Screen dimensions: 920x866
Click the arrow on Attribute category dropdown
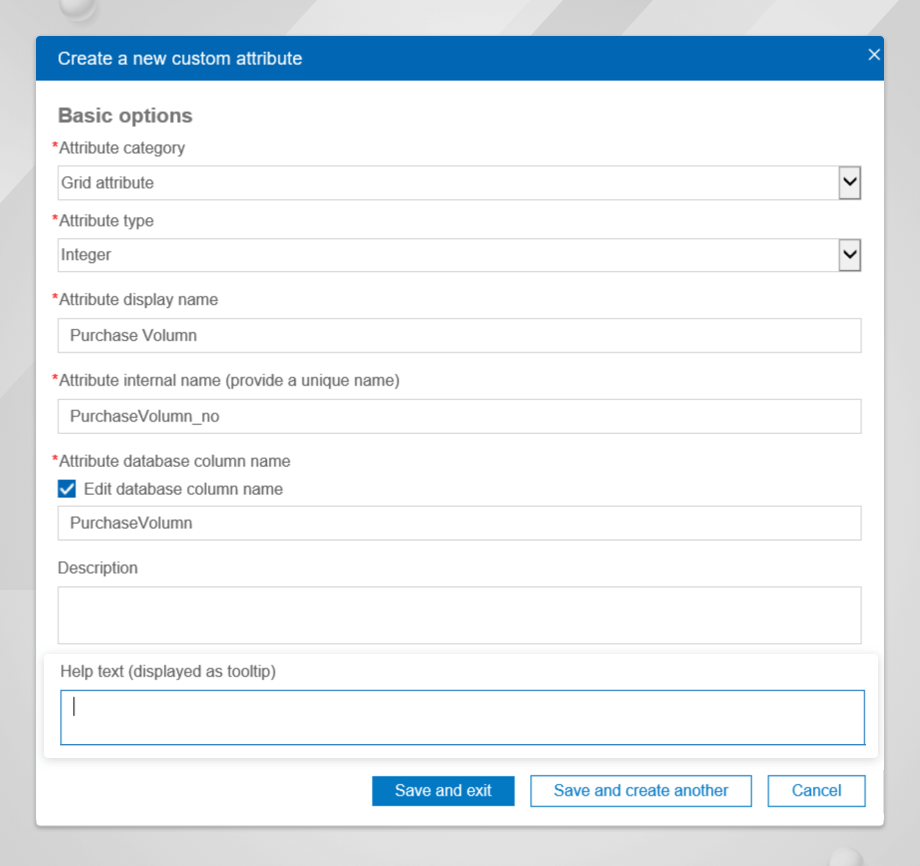point(849,183)
